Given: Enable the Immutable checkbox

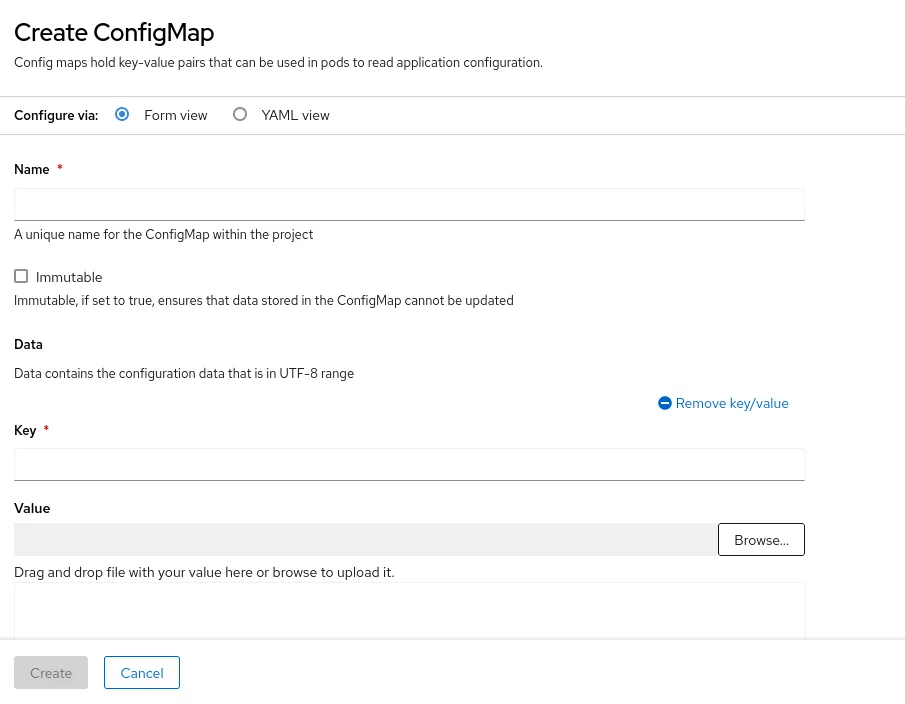Looking at the screenshot, I should coord(21,276).
